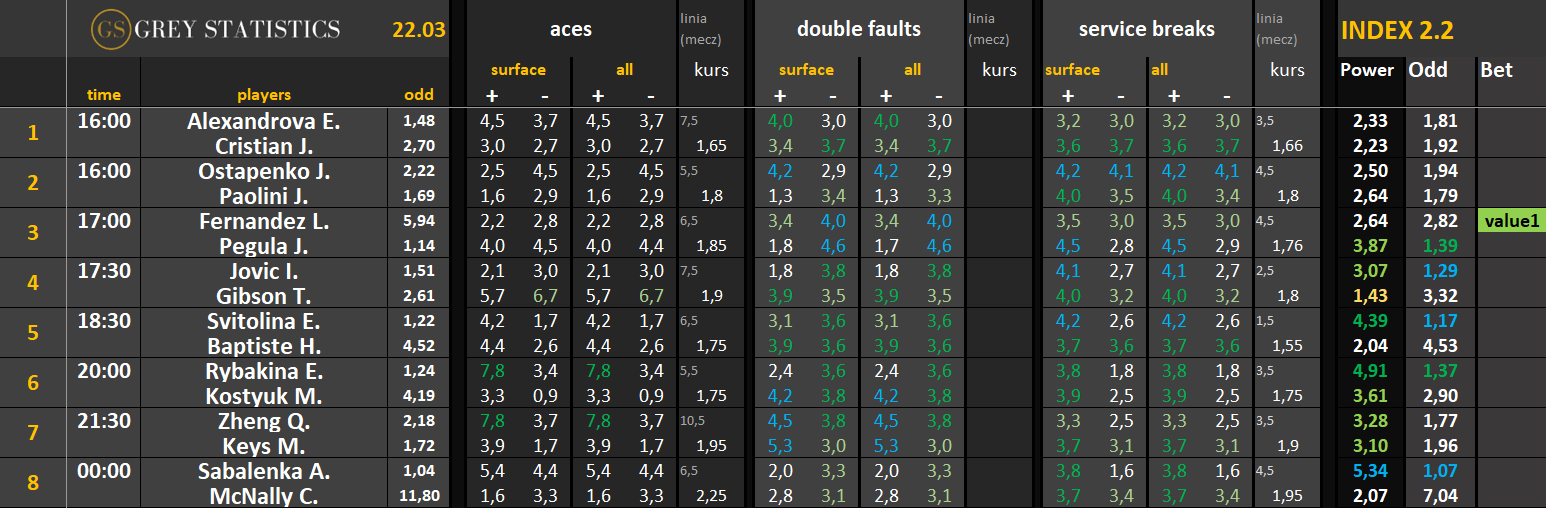Click the GS circular logo icon
The width and height of the screenshot is (1546, 508).
tap(109, 30)
